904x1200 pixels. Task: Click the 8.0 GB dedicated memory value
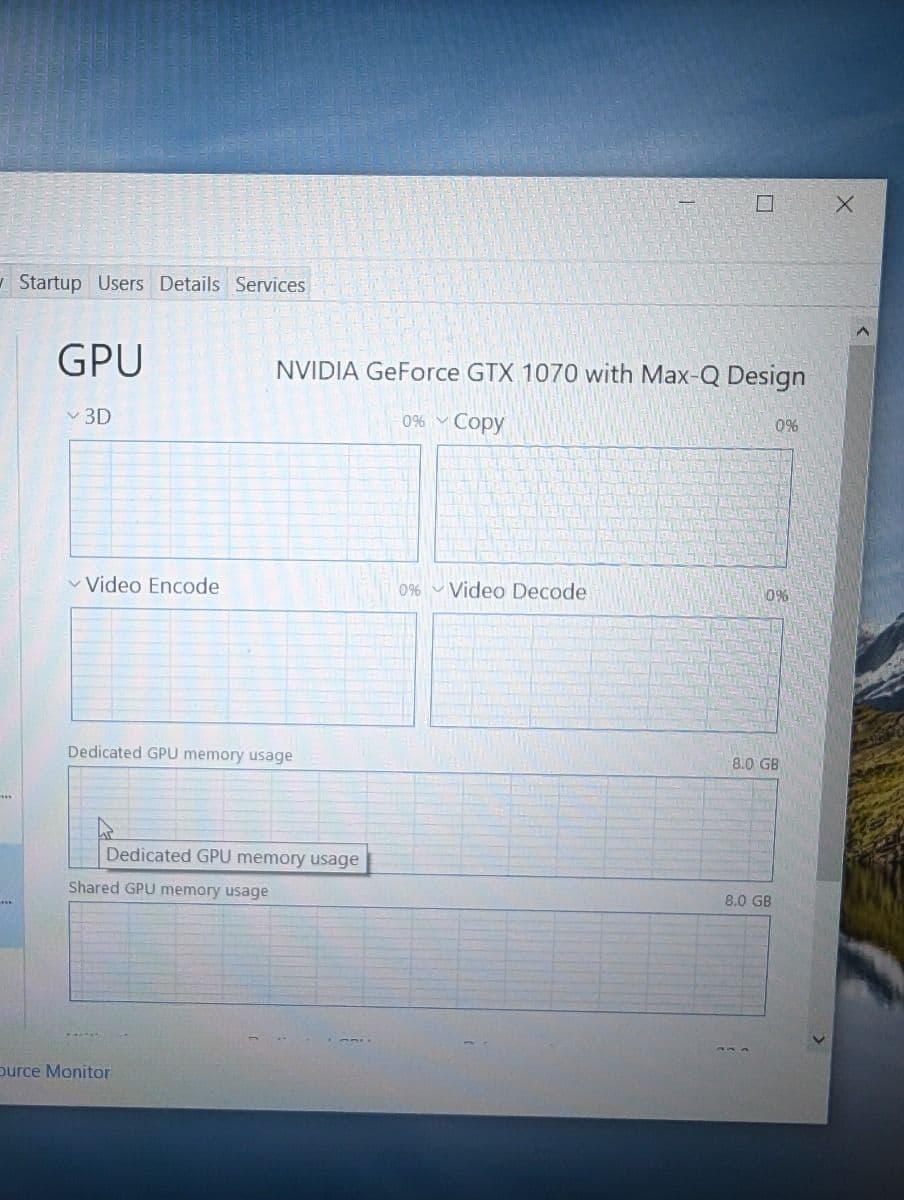pos(755,764)
